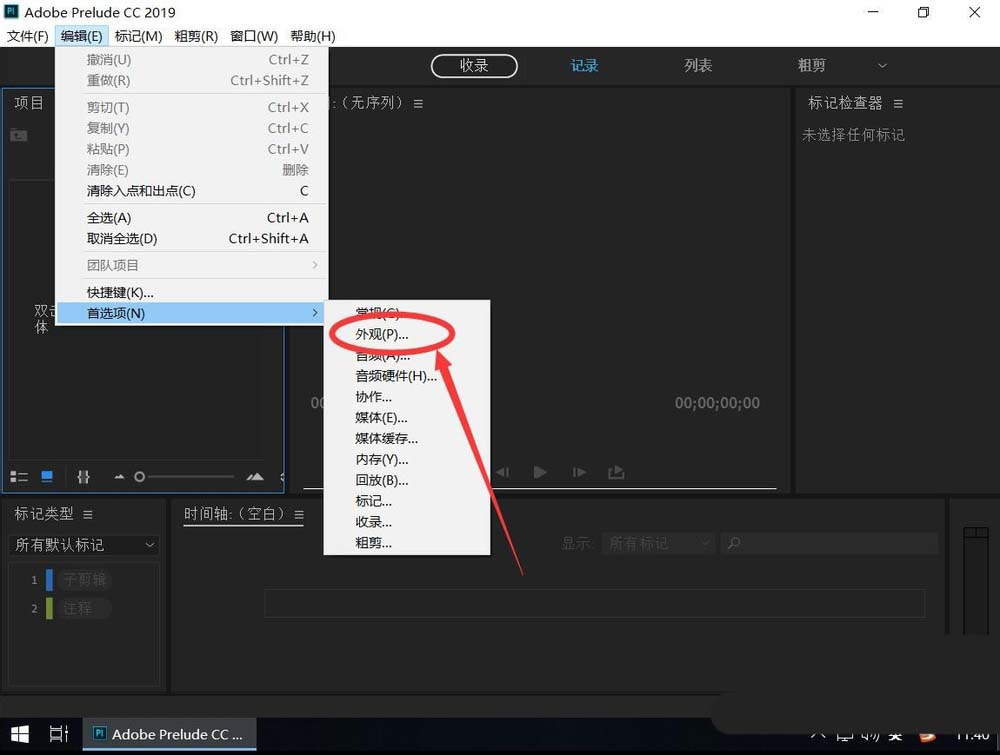Image resolution: width=1000 pixels, height=755 pixels.
Task: Open 标记类型 panel menu icon
Action: click(x=88, y=515)
